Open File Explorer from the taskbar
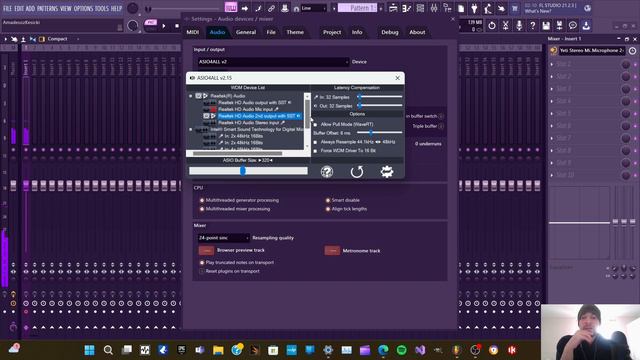Viewport: 640px width, 360px height. coord(218,350)
